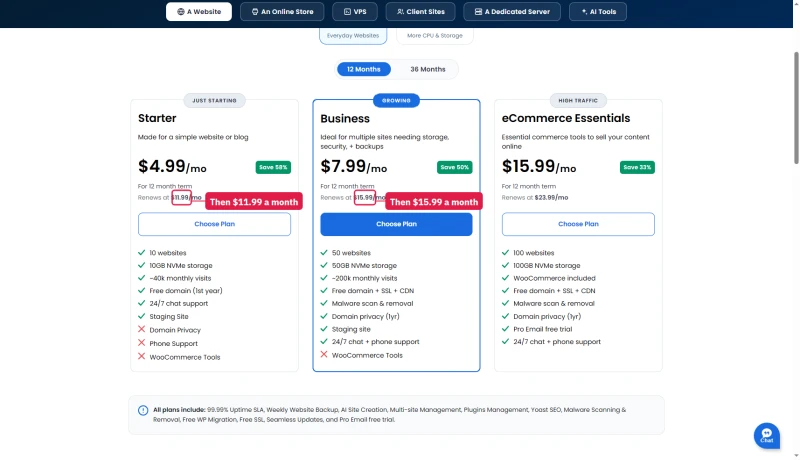
Task: Select More CPU & Storage option
Action: (x=435, y=36)
